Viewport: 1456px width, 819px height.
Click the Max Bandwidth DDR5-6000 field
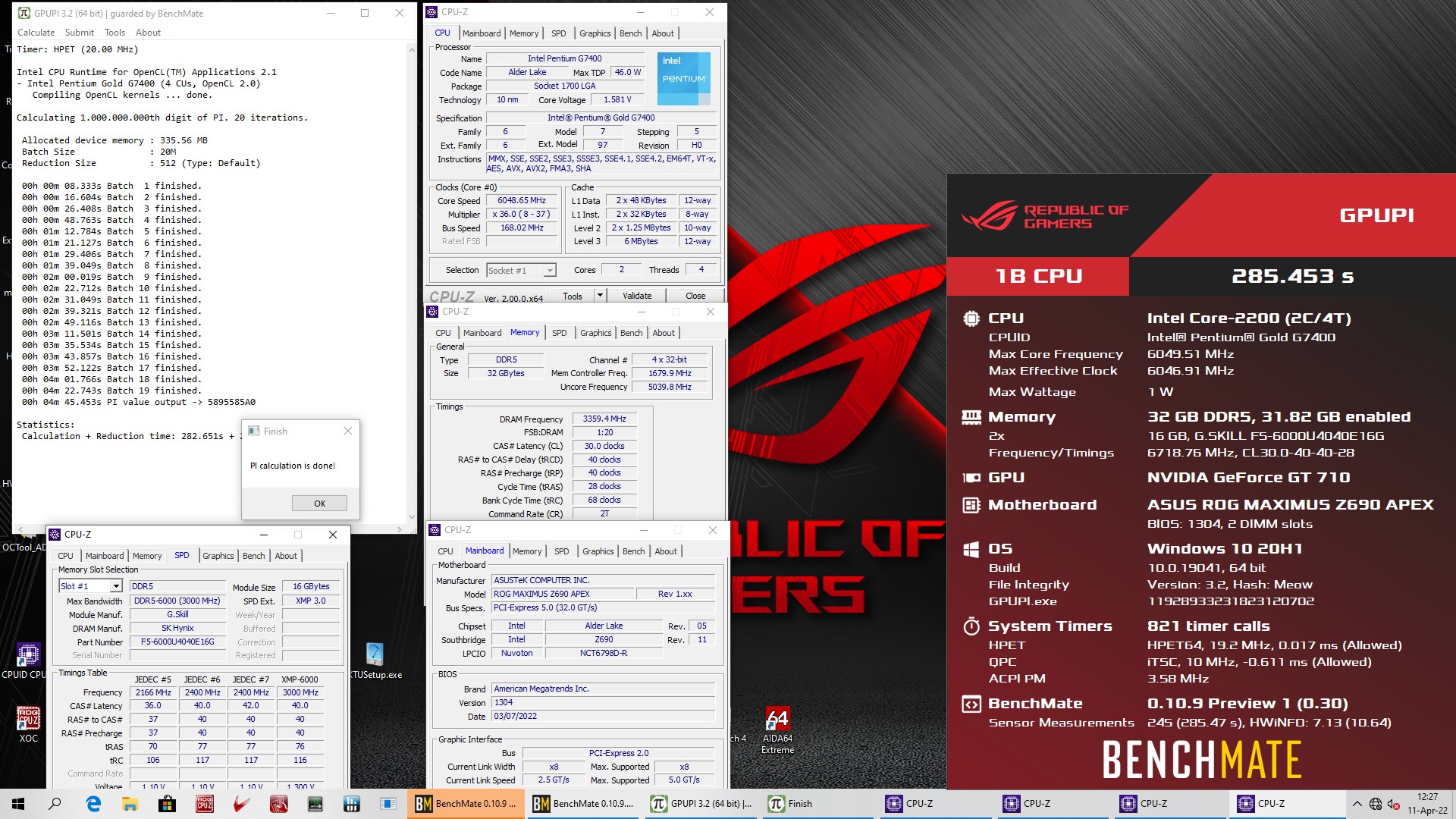click(177, 601)
